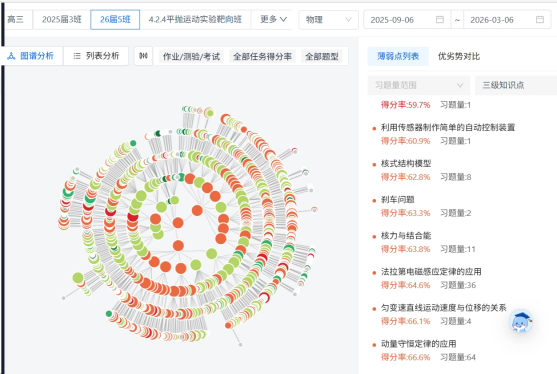
Task: Click the 全部题型 filter tag
Action: point(322,56)
